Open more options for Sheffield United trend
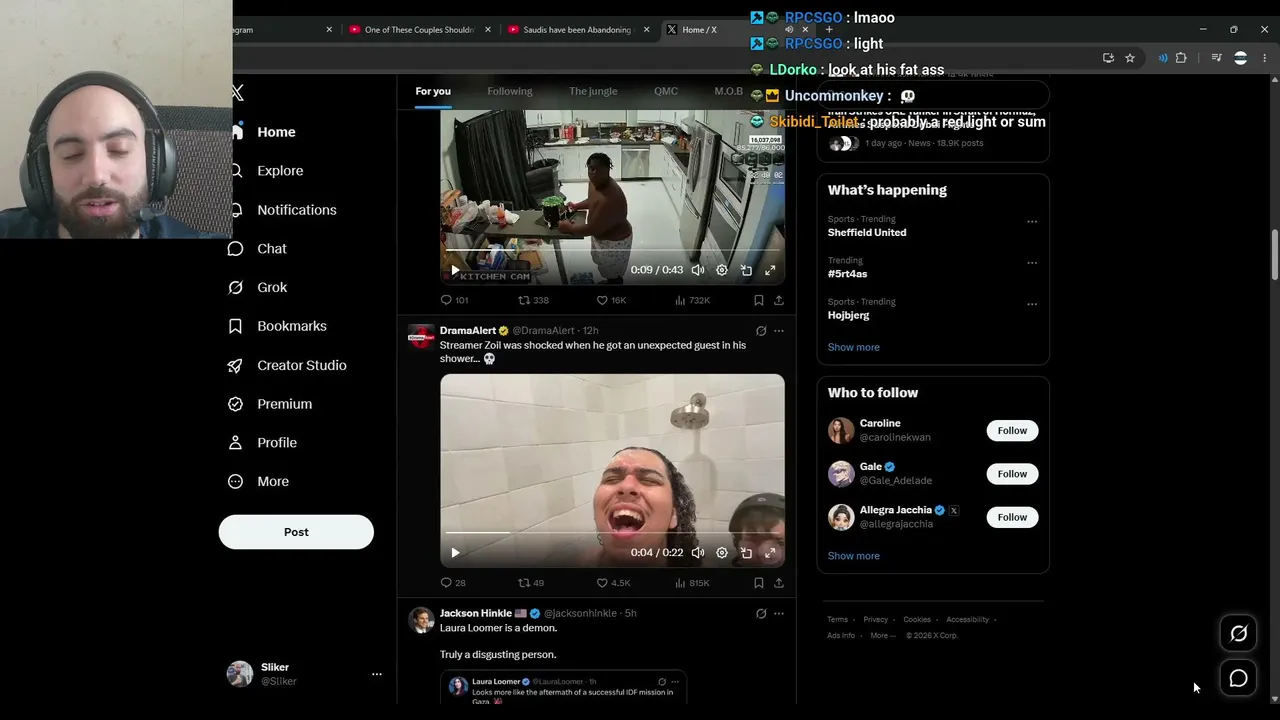 click(1032, 222)
